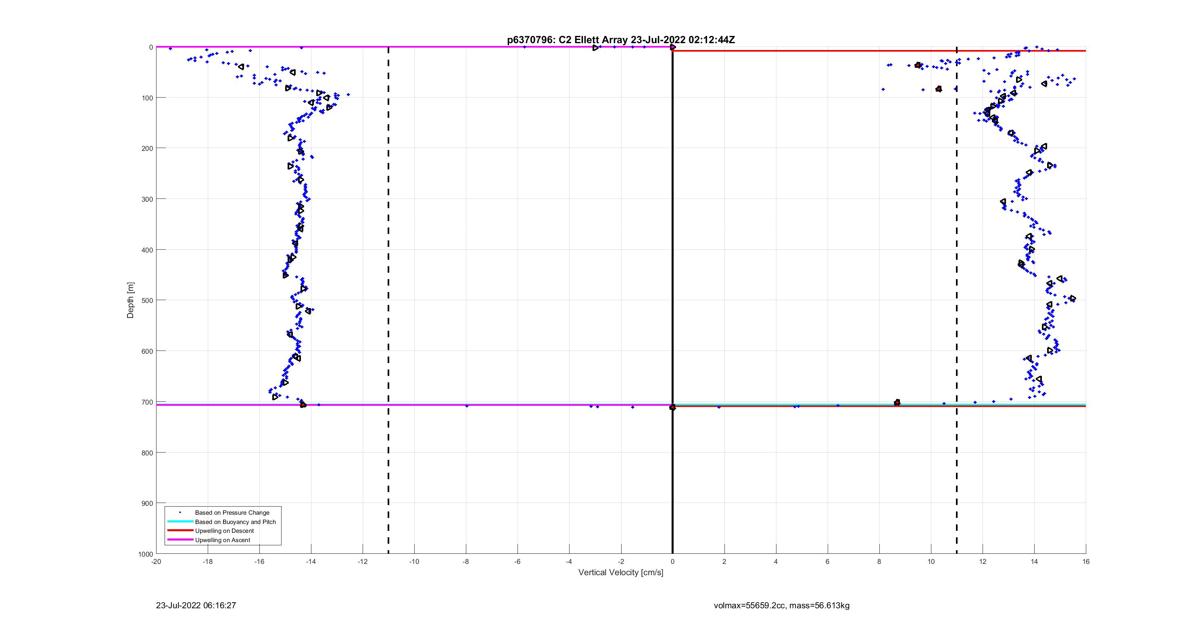The width and height of the screenshot is (1200, 622).
Task: Click the x-axis tick label '2'
Action: tap(724, 562)
